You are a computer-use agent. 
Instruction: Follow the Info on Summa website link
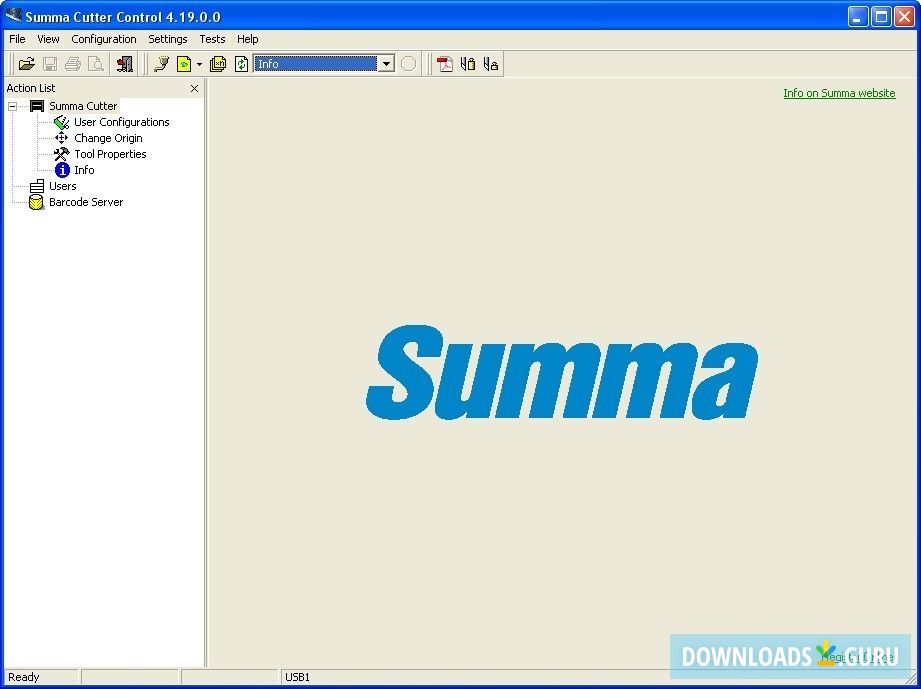click(839, 93)
